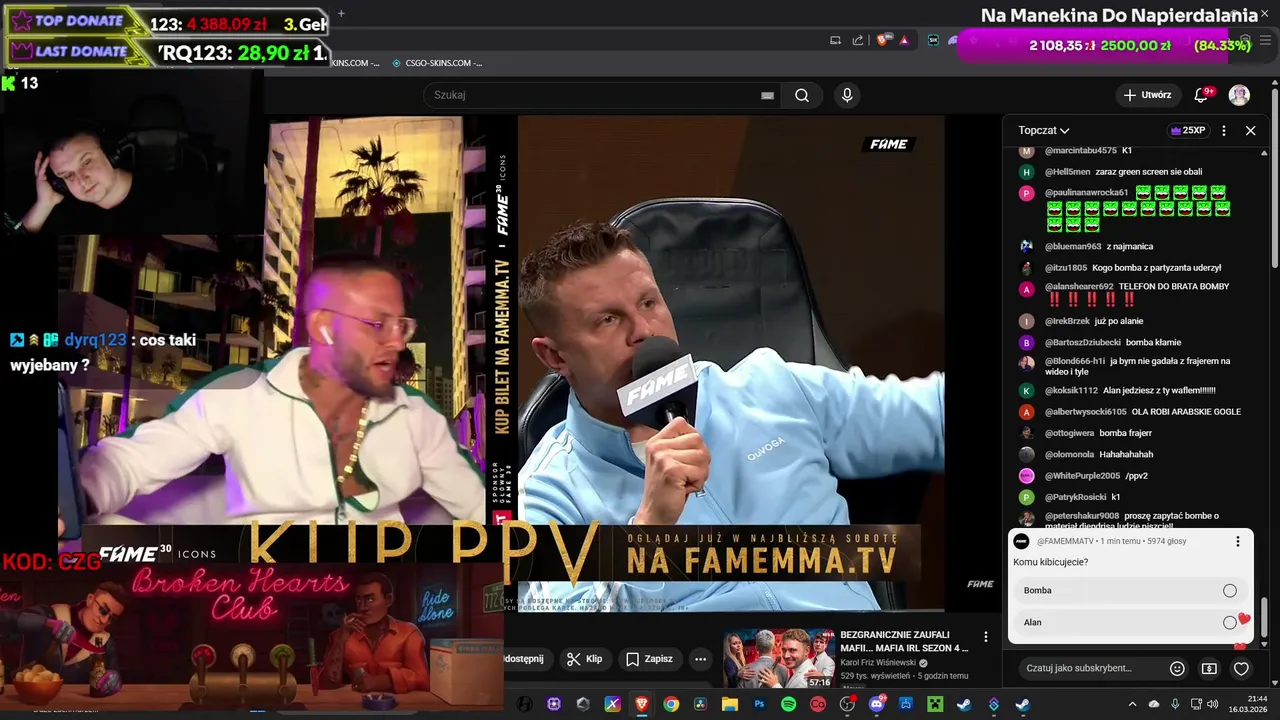Click the YouTube search magnifier icon

pos(802,95)
